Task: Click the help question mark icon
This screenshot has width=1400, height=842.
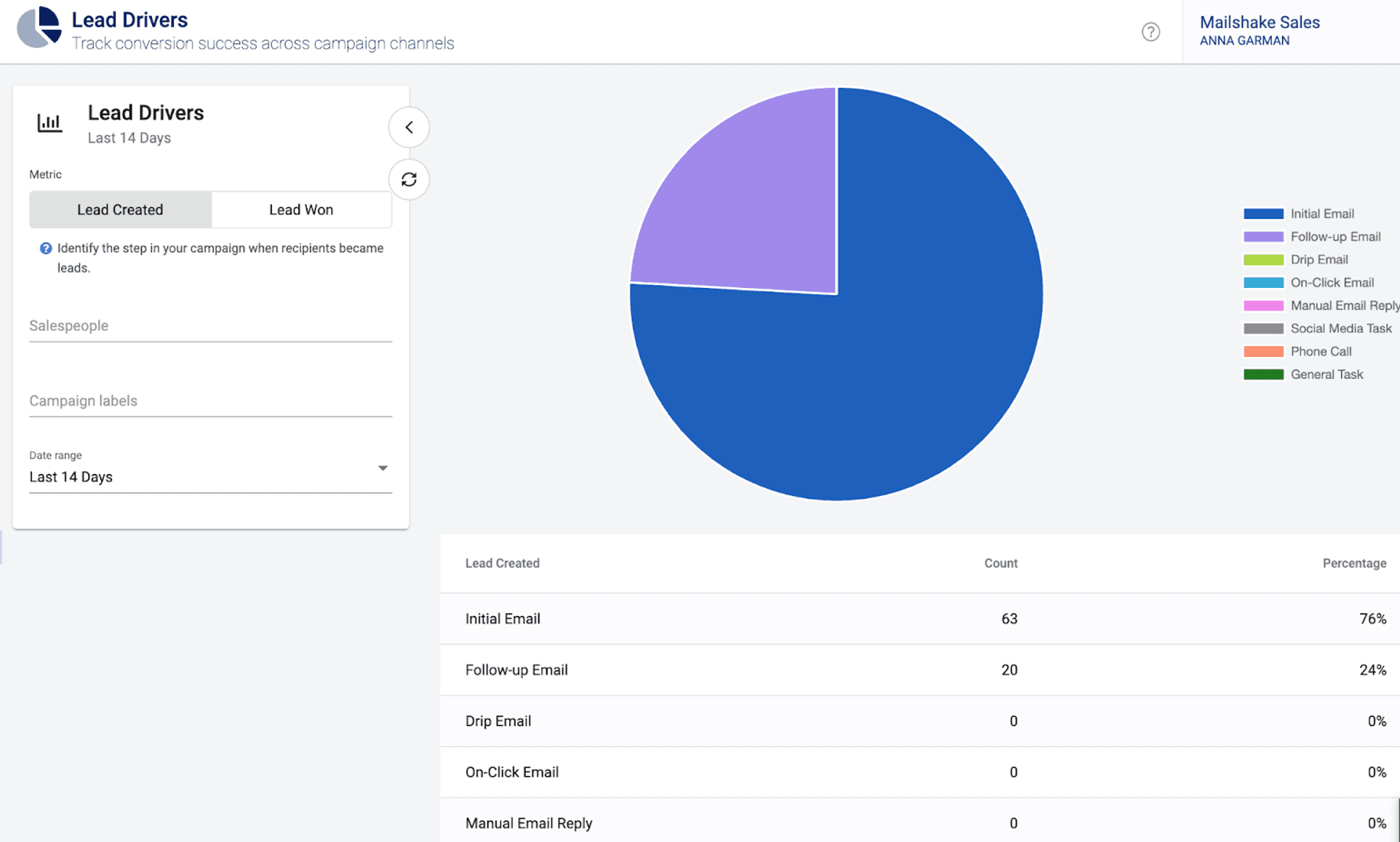Action: (1151, 32)
